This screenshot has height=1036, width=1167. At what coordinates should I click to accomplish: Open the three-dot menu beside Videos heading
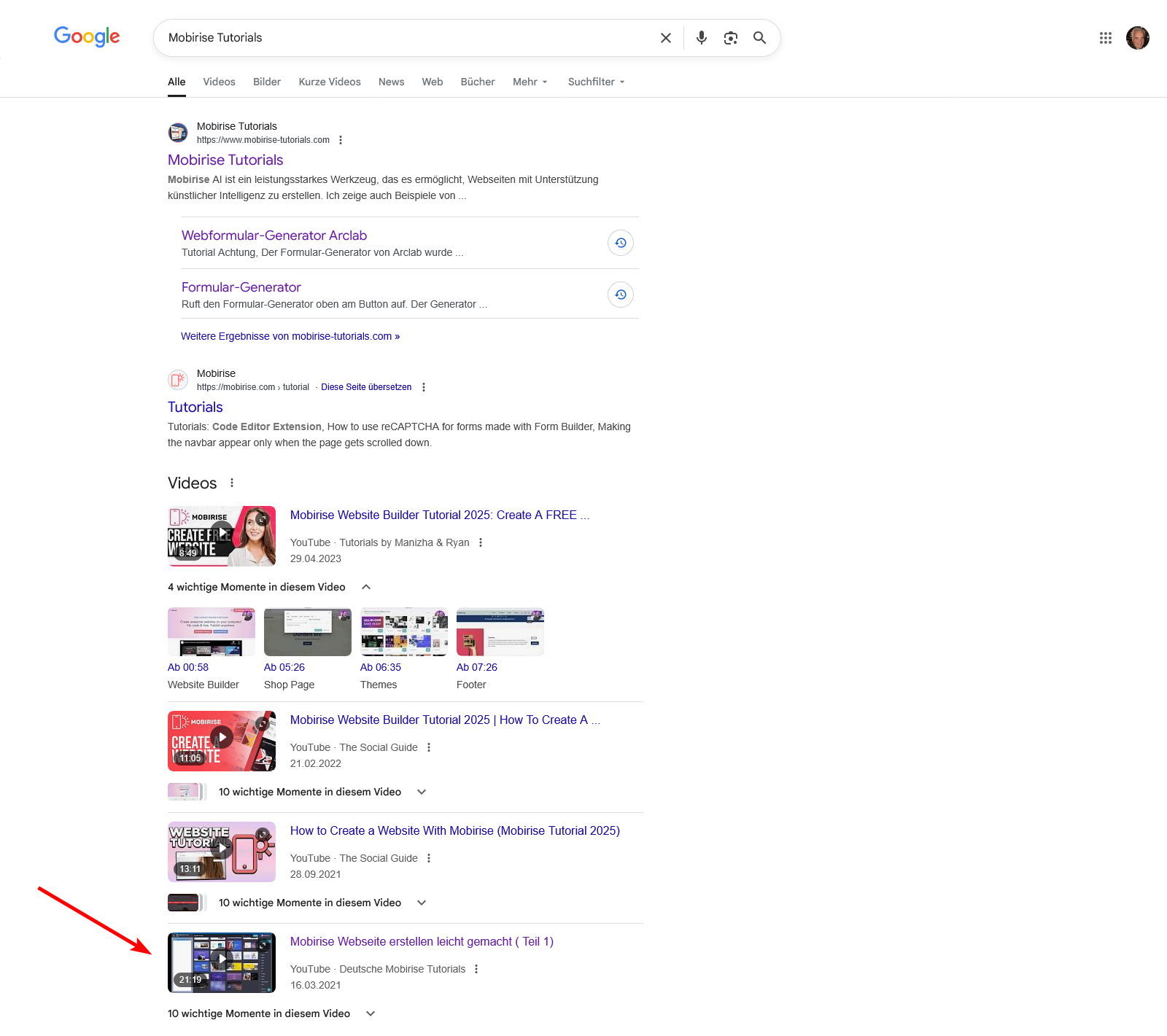pos(232,483)
